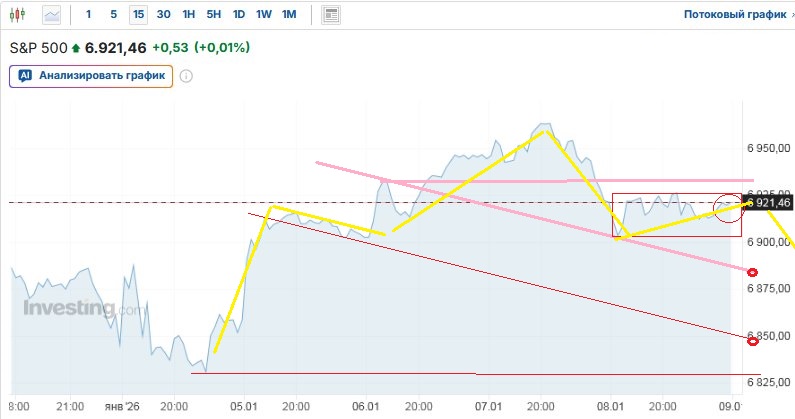Click the 07.01 date marker on time axis
Screen dimensions: 795x419
488,407
